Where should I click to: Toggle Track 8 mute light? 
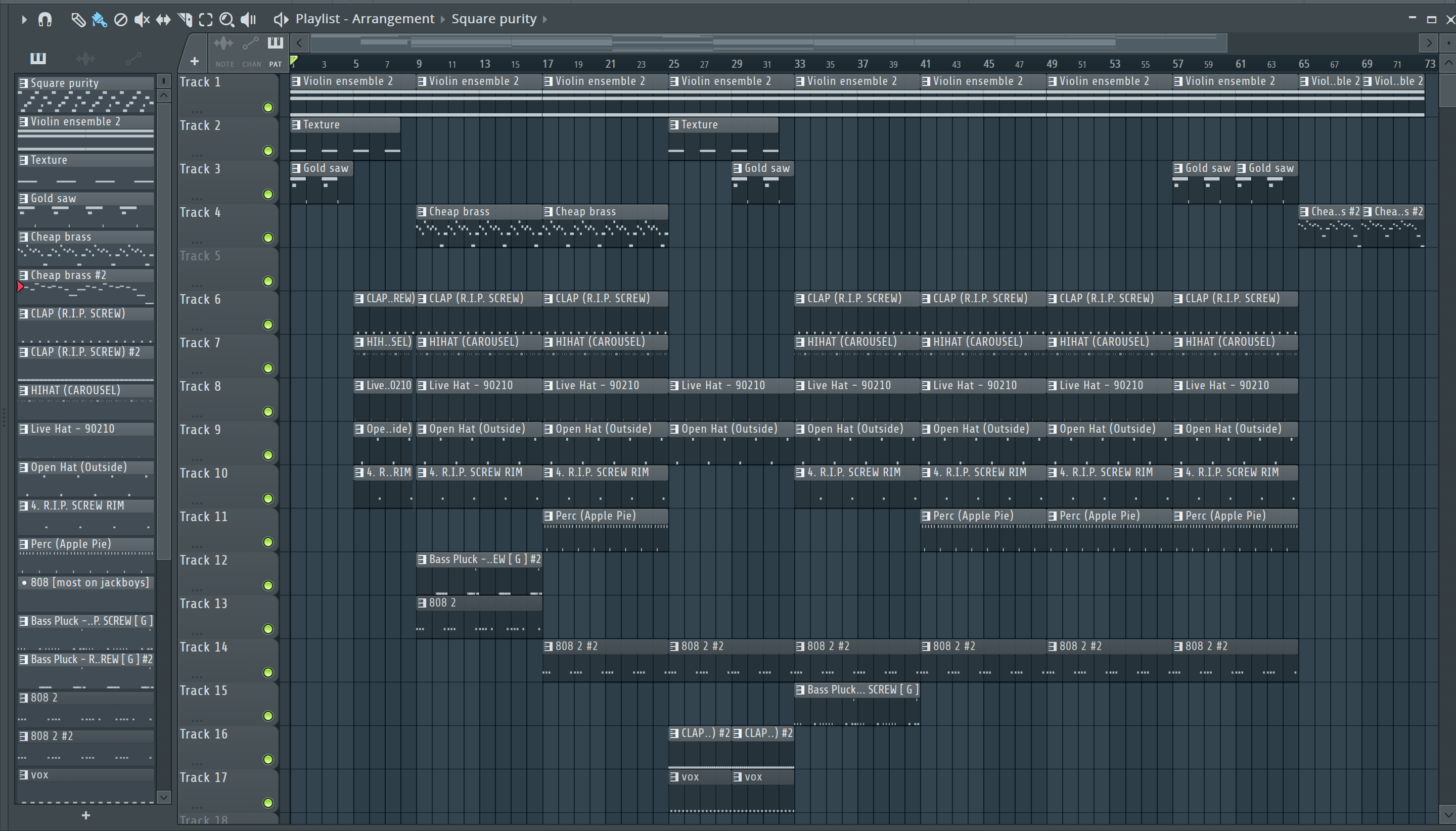coord(267,411)
